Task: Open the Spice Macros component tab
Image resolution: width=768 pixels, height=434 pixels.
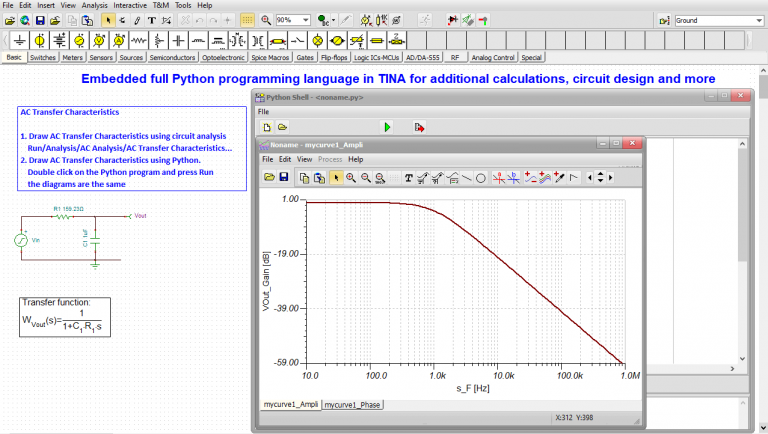Action: [268, 58]
